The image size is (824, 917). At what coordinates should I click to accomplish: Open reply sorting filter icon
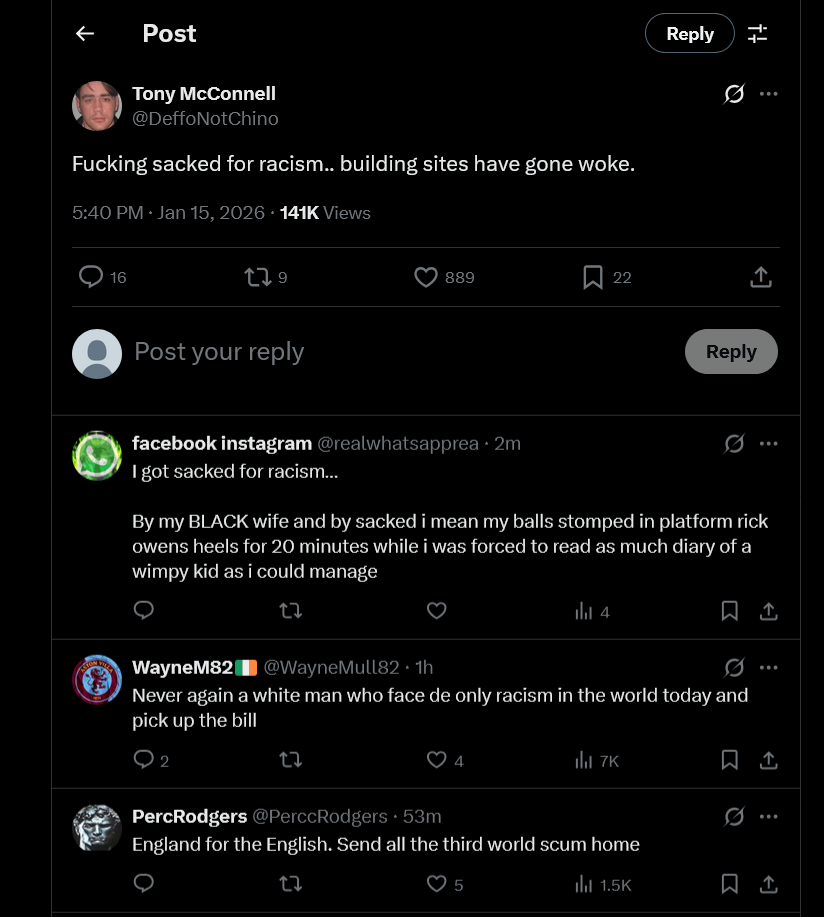[x=758, y=34]
